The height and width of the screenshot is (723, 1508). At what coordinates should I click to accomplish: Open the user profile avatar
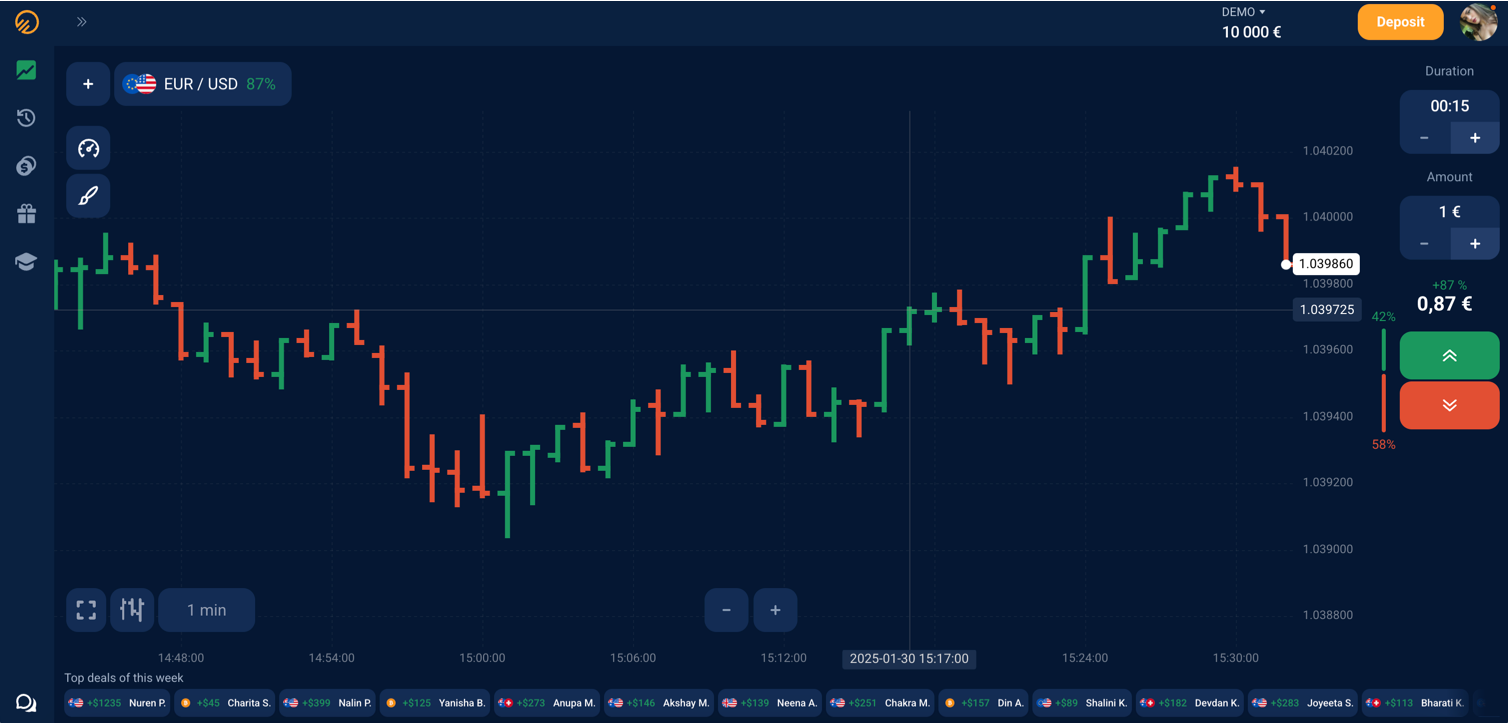[x=1478, y=22]
